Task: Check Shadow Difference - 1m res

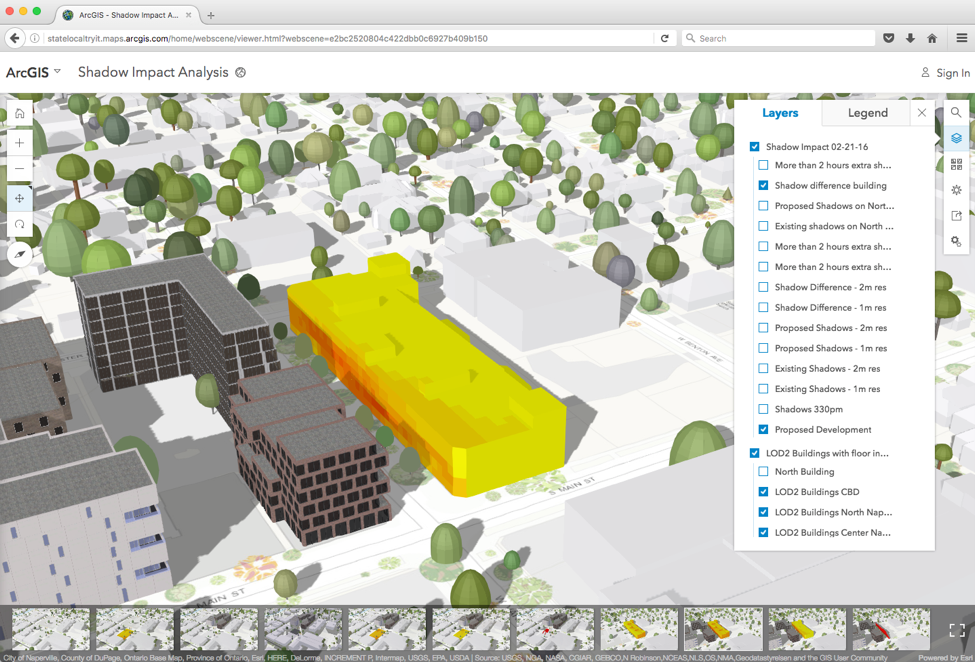Action: pos(763,308)
